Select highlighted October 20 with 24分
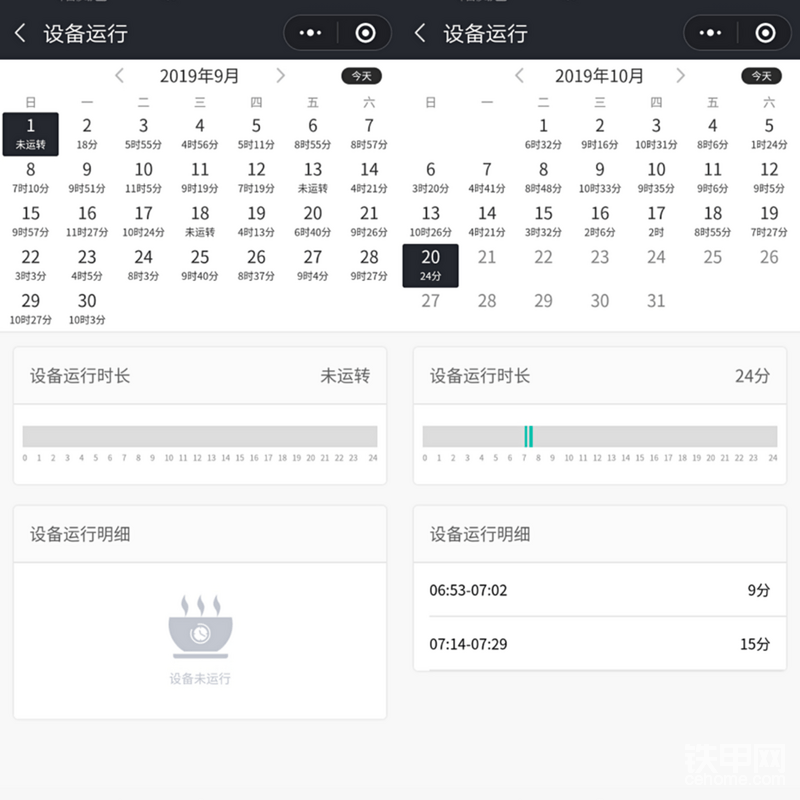Image resolution: width=800 pixels, height=800 pixels. tap(431, 266)
